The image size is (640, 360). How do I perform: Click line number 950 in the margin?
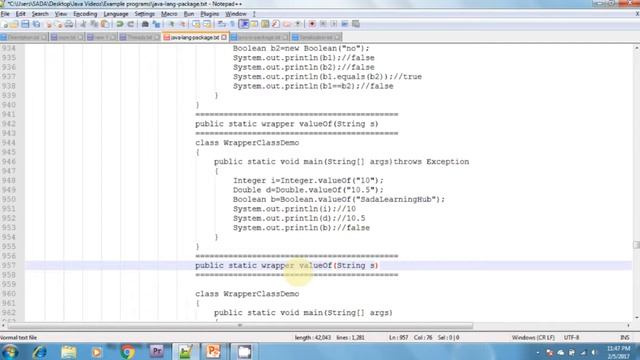[x=8, y=199]
